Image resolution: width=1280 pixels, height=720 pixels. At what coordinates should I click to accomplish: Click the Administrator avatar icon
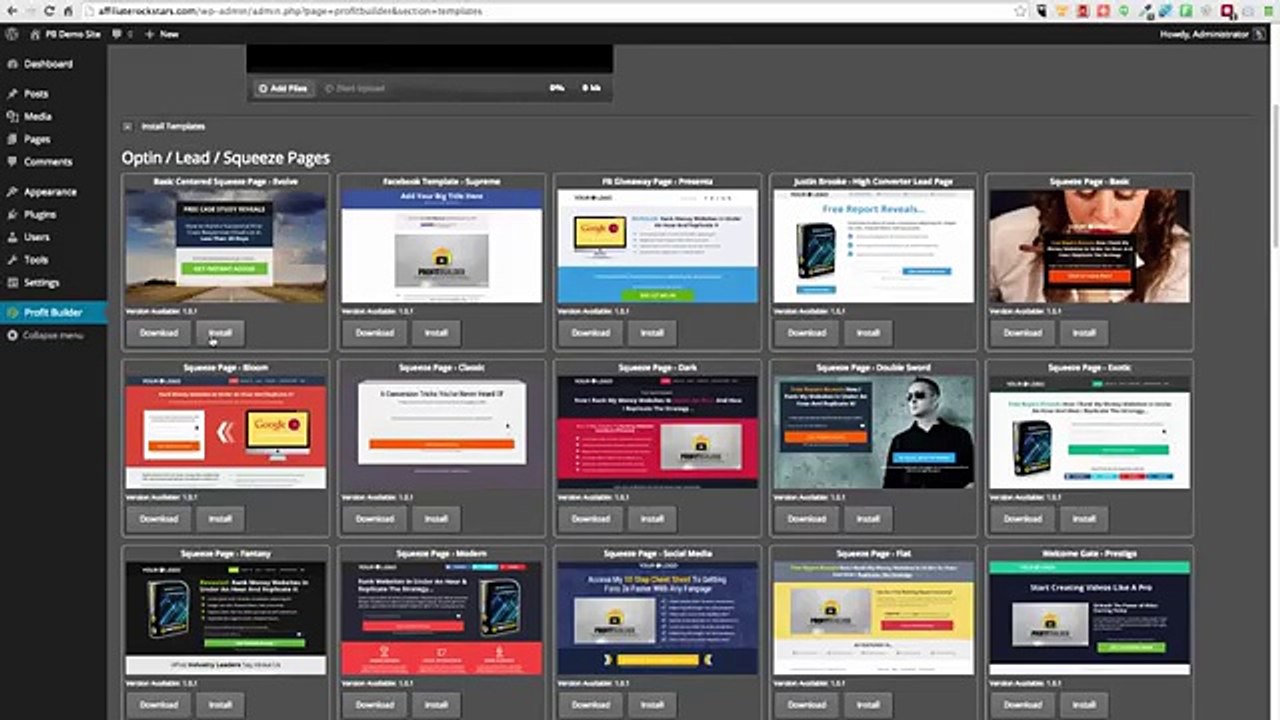(x=1259, y=34)
